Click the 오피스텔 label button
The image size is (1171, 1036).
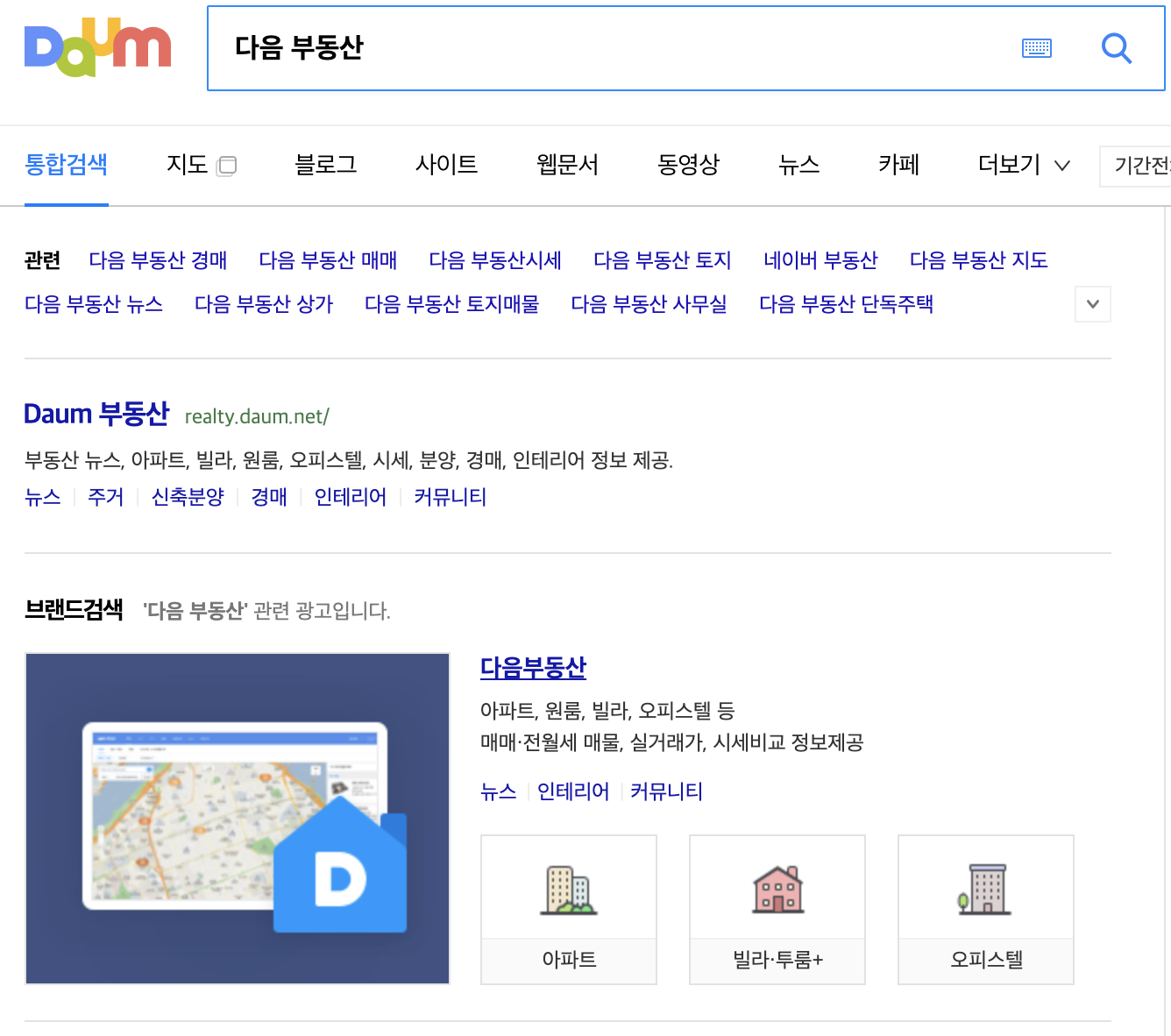coord(986,960)
